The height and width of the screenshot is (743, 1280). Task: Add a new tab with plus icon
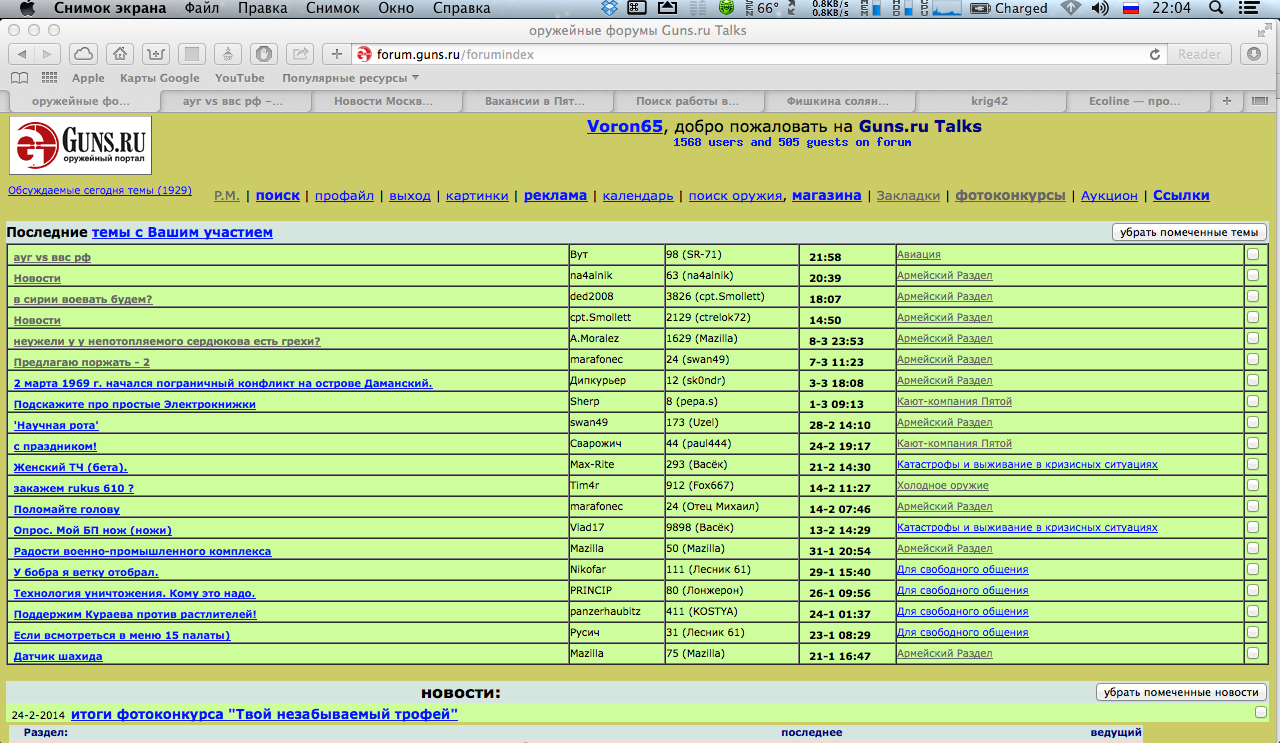1226,101
